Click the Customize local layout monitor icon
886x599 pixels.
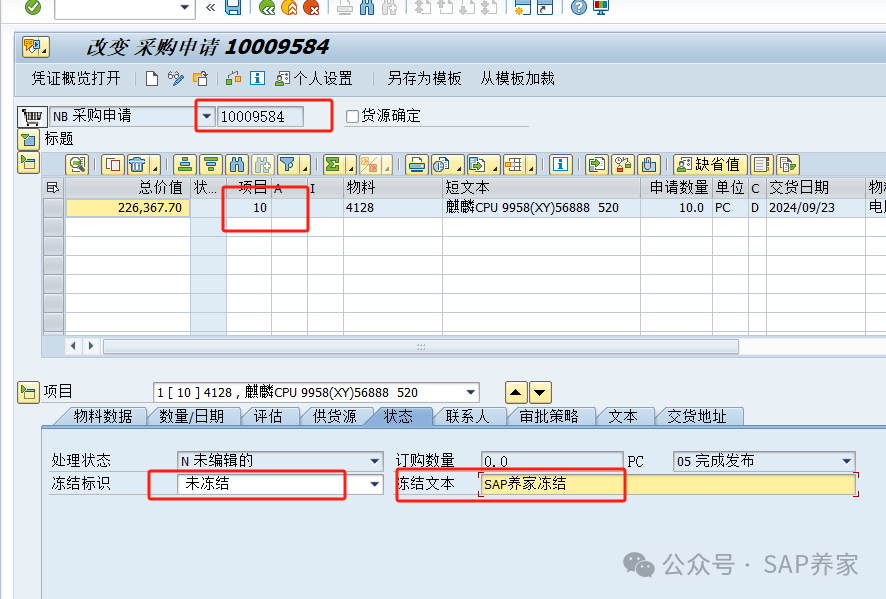point(601,7)
